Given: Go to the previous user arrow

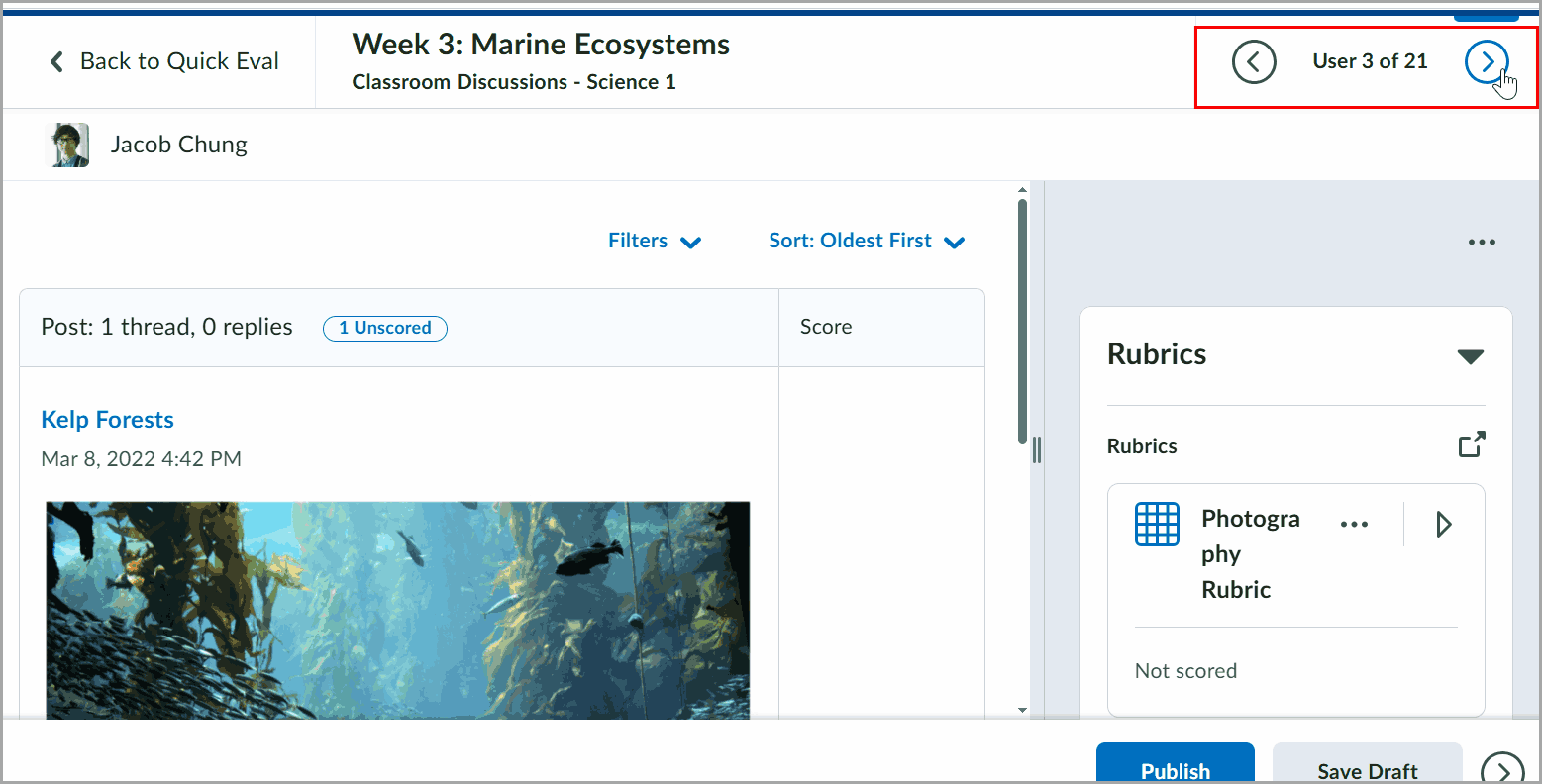Looking at the screenshot, I should [1254, 62].
